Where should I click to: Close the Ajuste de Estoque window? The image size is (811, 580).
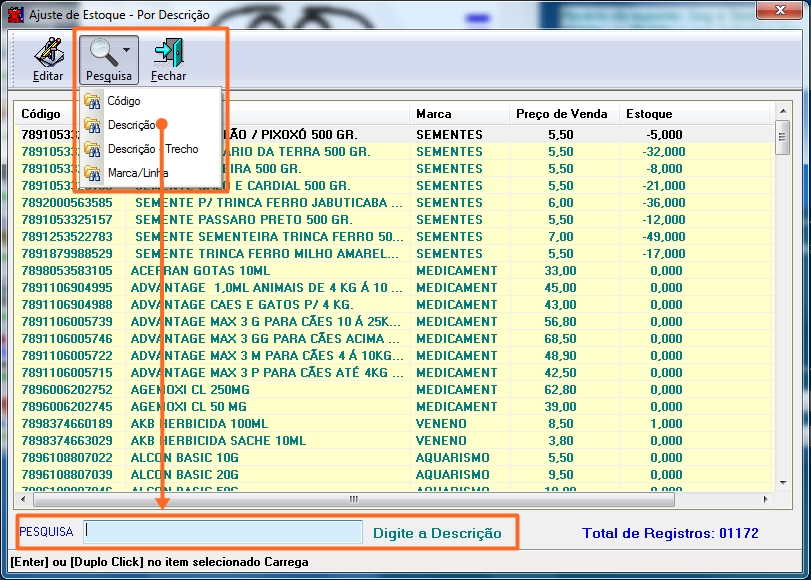tap(779, 10)
